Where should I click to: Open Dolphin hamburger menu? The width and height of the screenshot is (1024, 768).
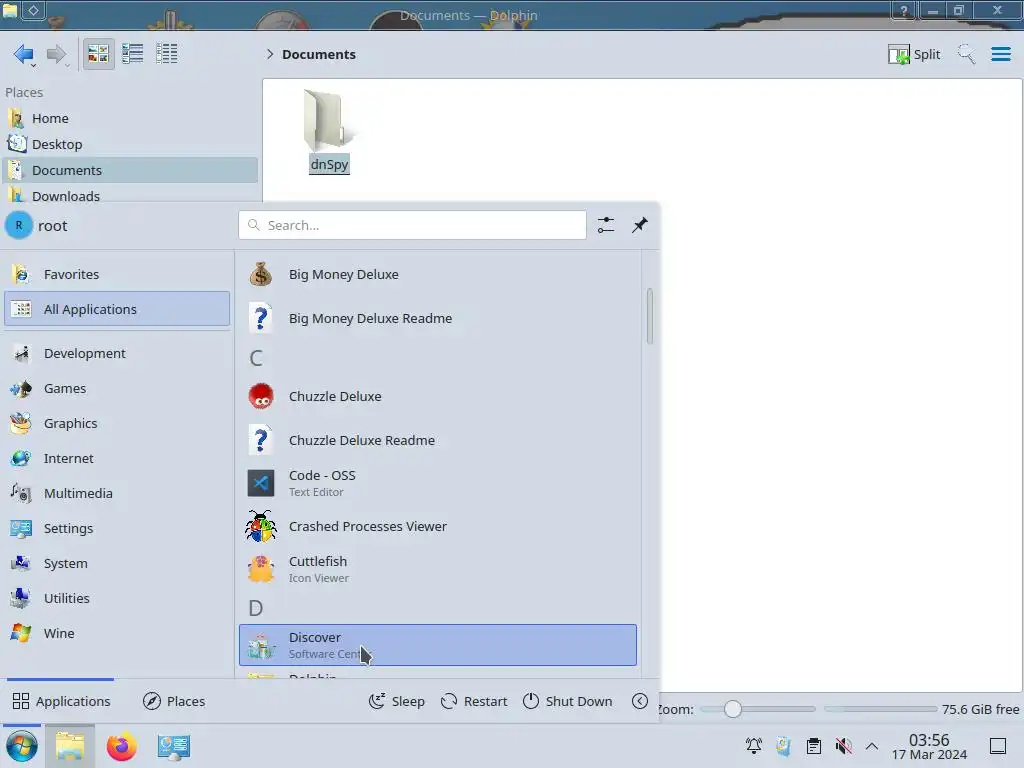pos(1000,54)
